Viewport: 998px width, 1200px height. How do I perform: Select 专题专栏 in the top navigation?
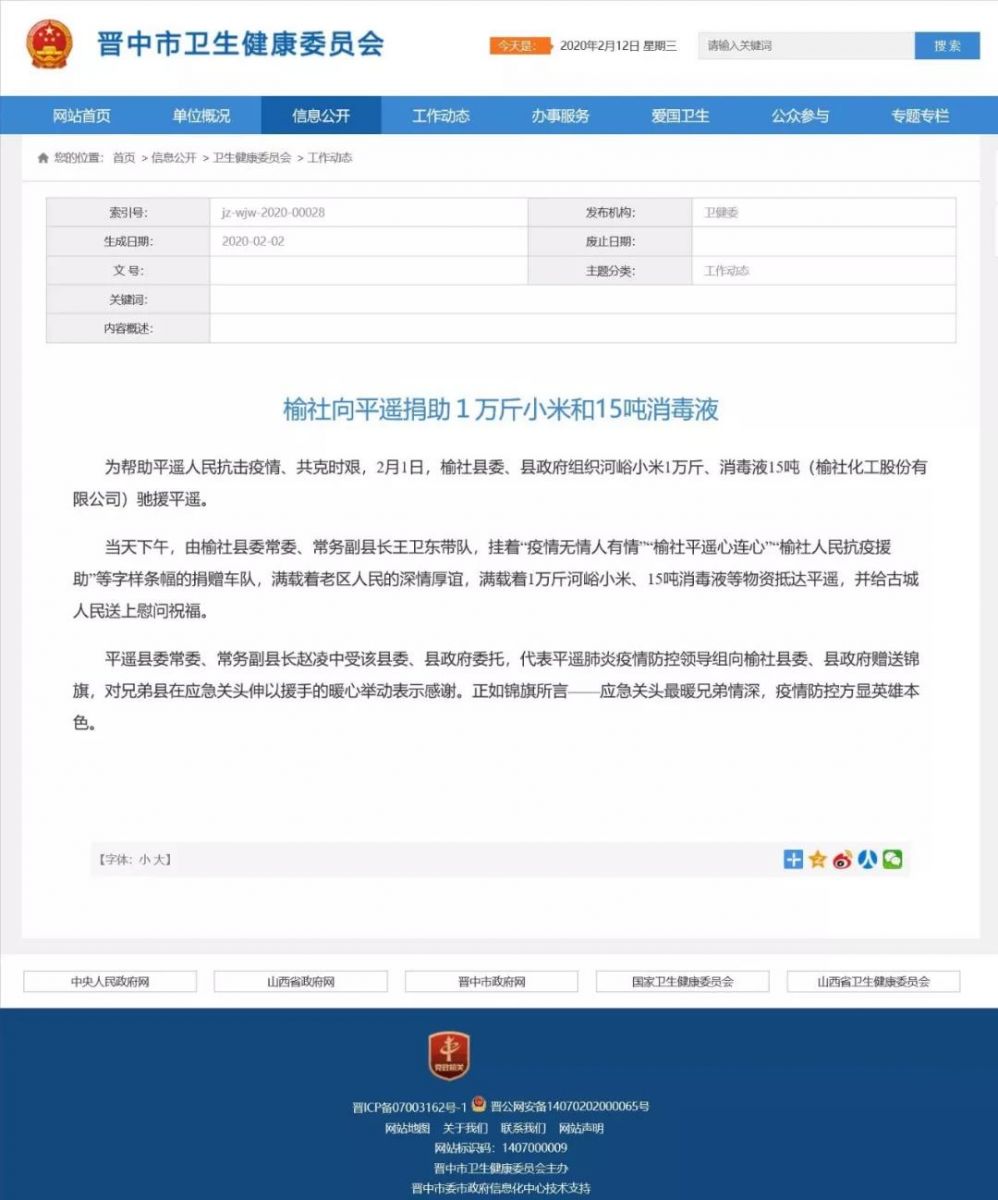click(920, 116)
